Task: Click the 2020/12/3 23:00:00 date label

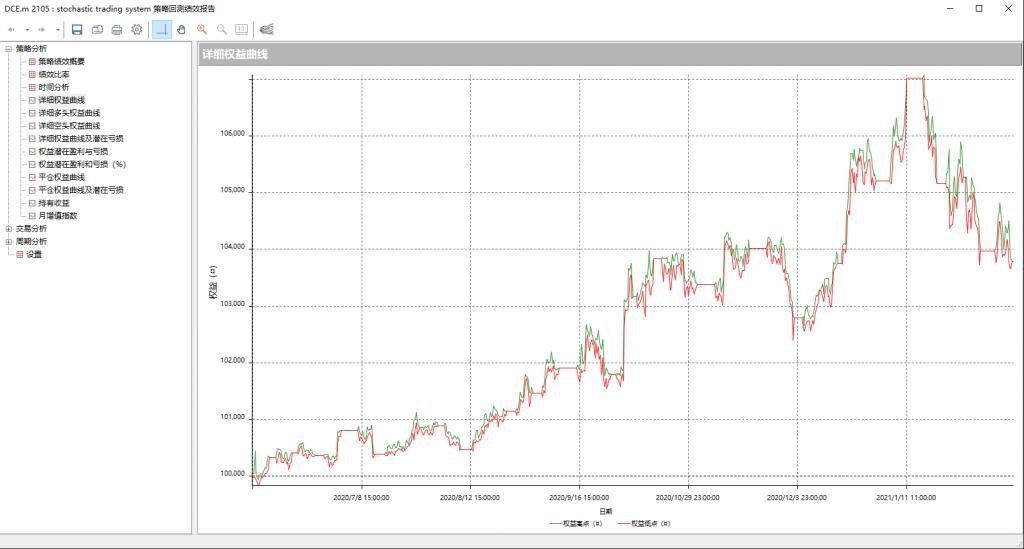Action: pyautogui.click(x=797, y=498)
